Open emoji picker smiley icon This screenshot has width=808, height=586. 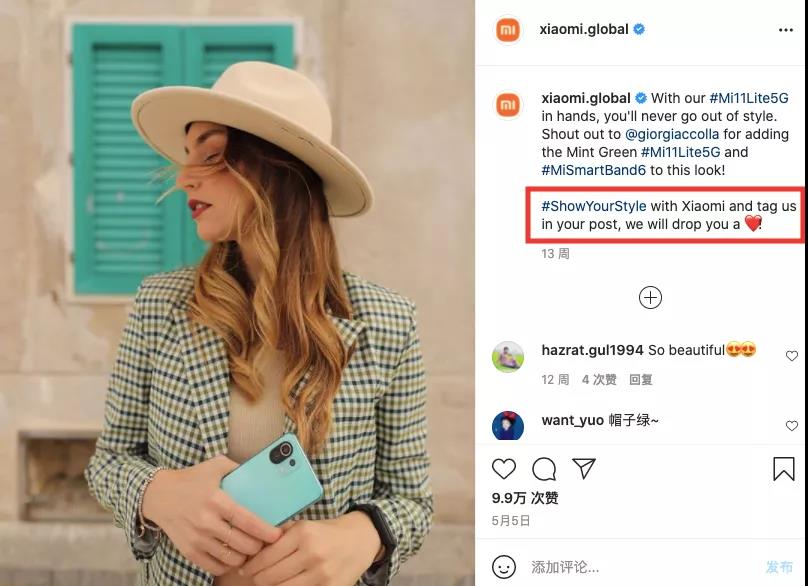tap(503, 567)
